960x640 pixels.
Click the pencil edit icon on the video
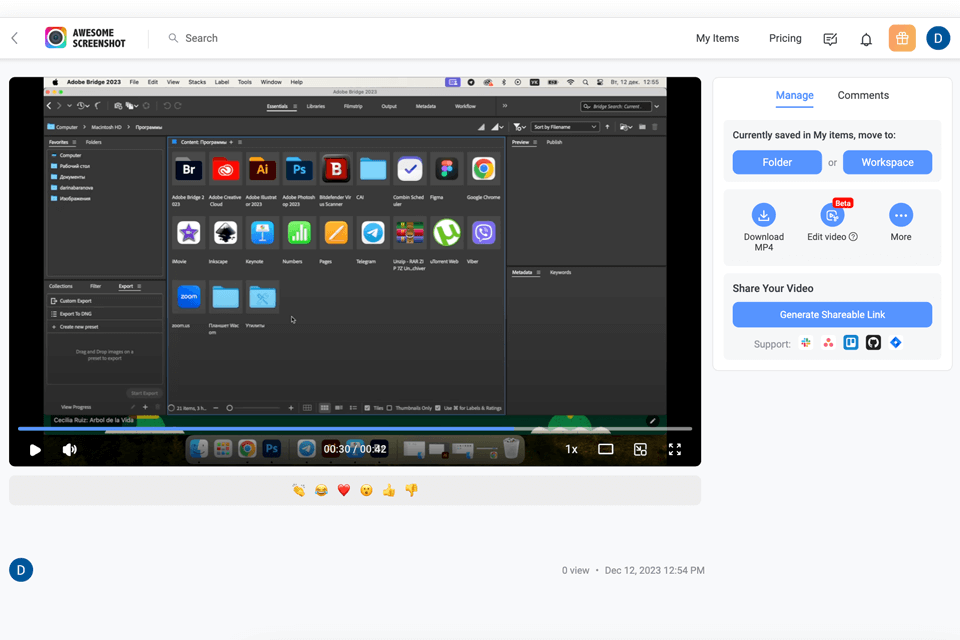(x=652, y=421)
